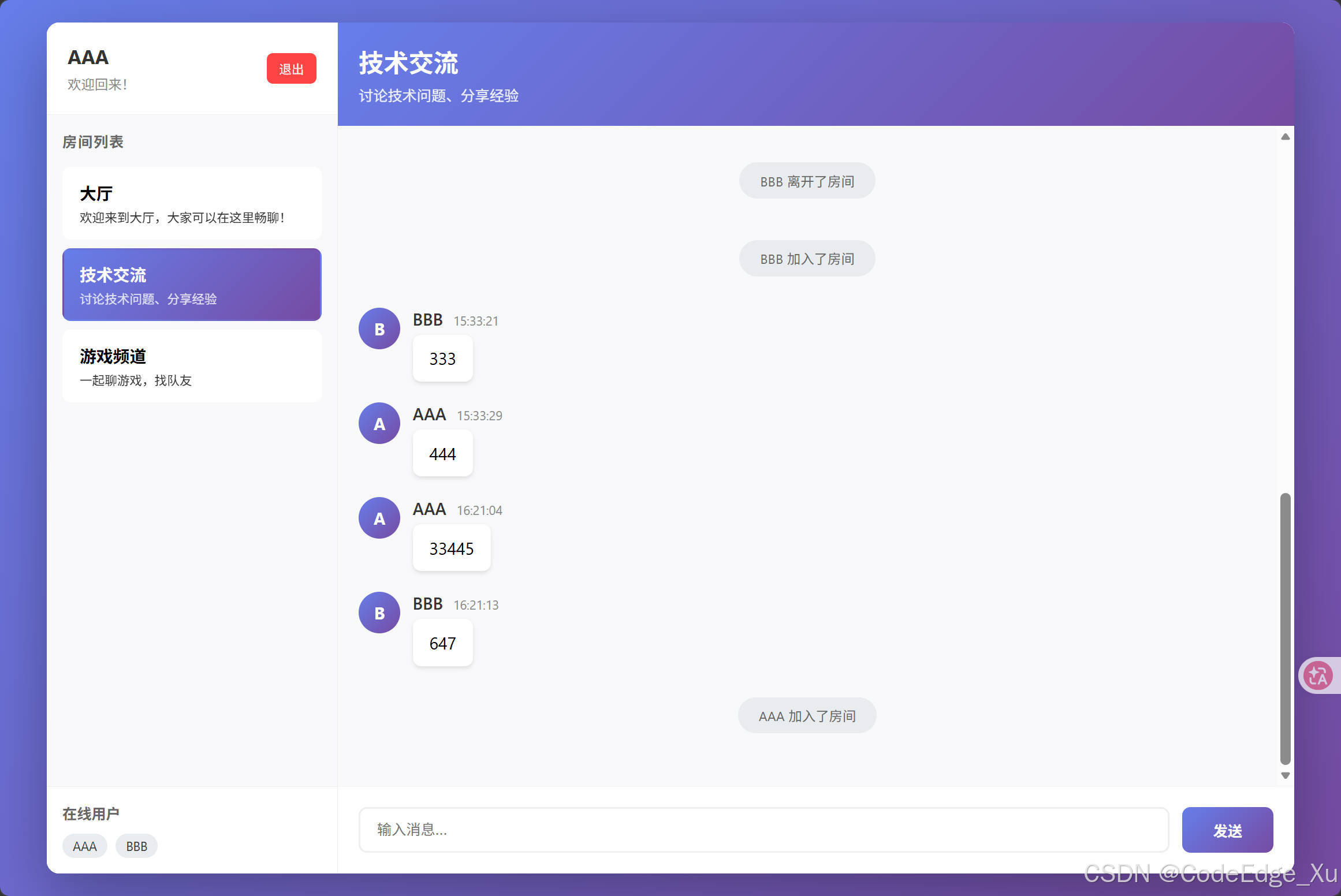The width and height of the screenshot is (1341, 896).
Task: Click AAA avatar next to message 33445
Action: click(379, 518)
